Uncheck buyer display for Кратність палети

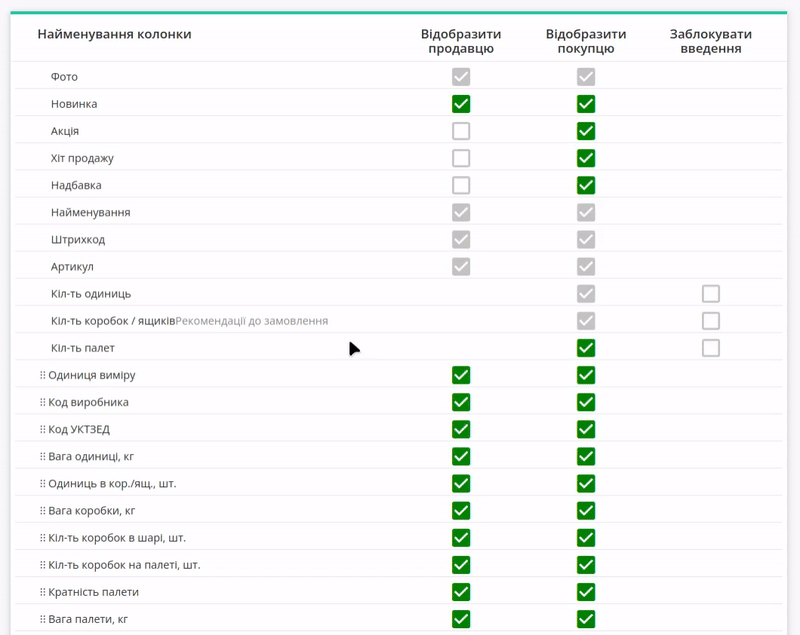pyautogui.click(x=586, y=592)
